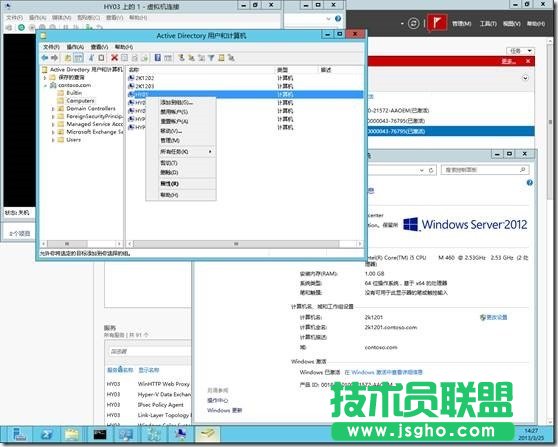Toggle the console tree show/hide icon

coord(78,58)
